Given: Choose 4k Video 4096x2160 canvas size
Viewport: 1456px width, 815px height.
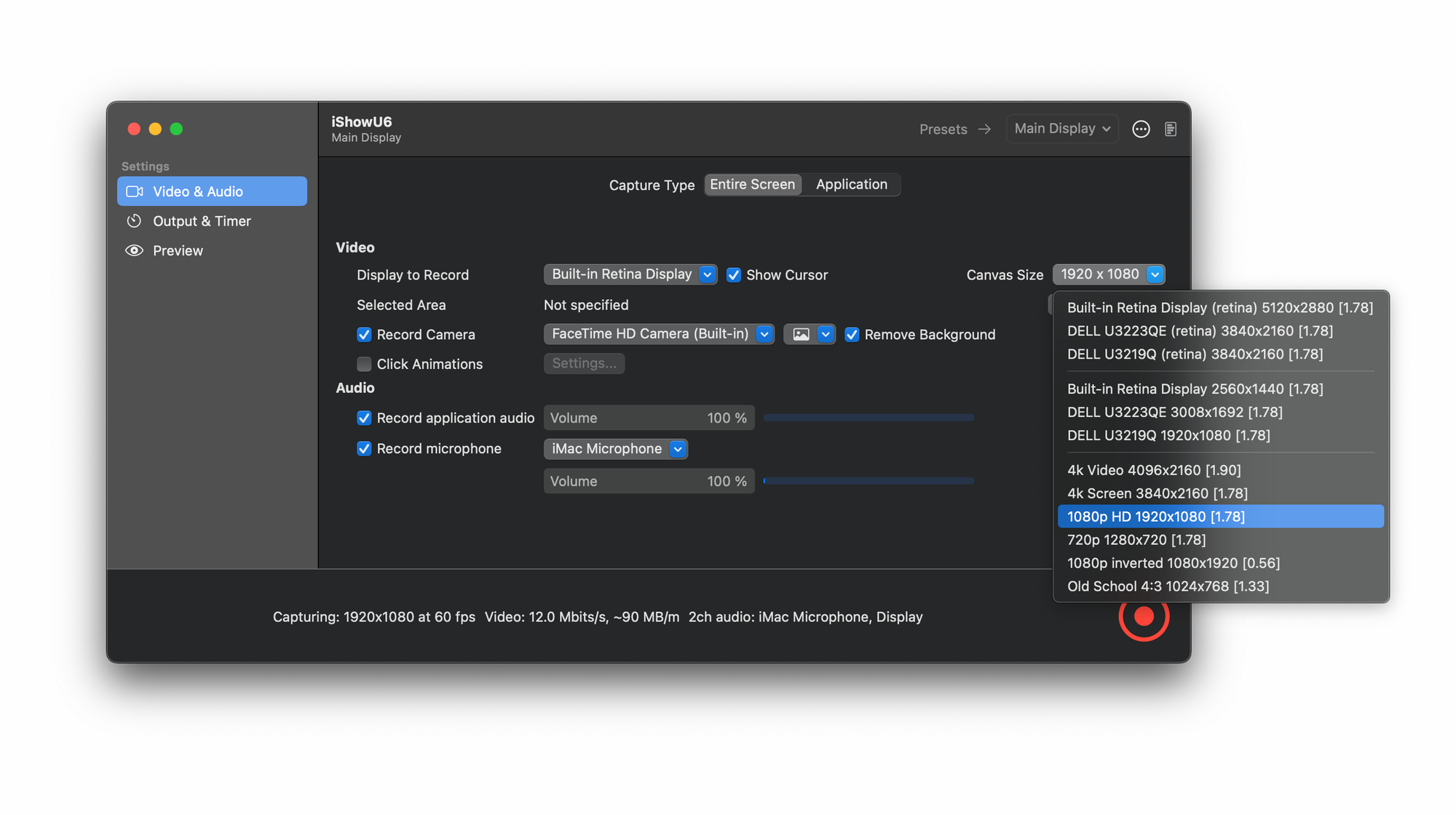Looking at the screenshot, I should [1220, 470].
